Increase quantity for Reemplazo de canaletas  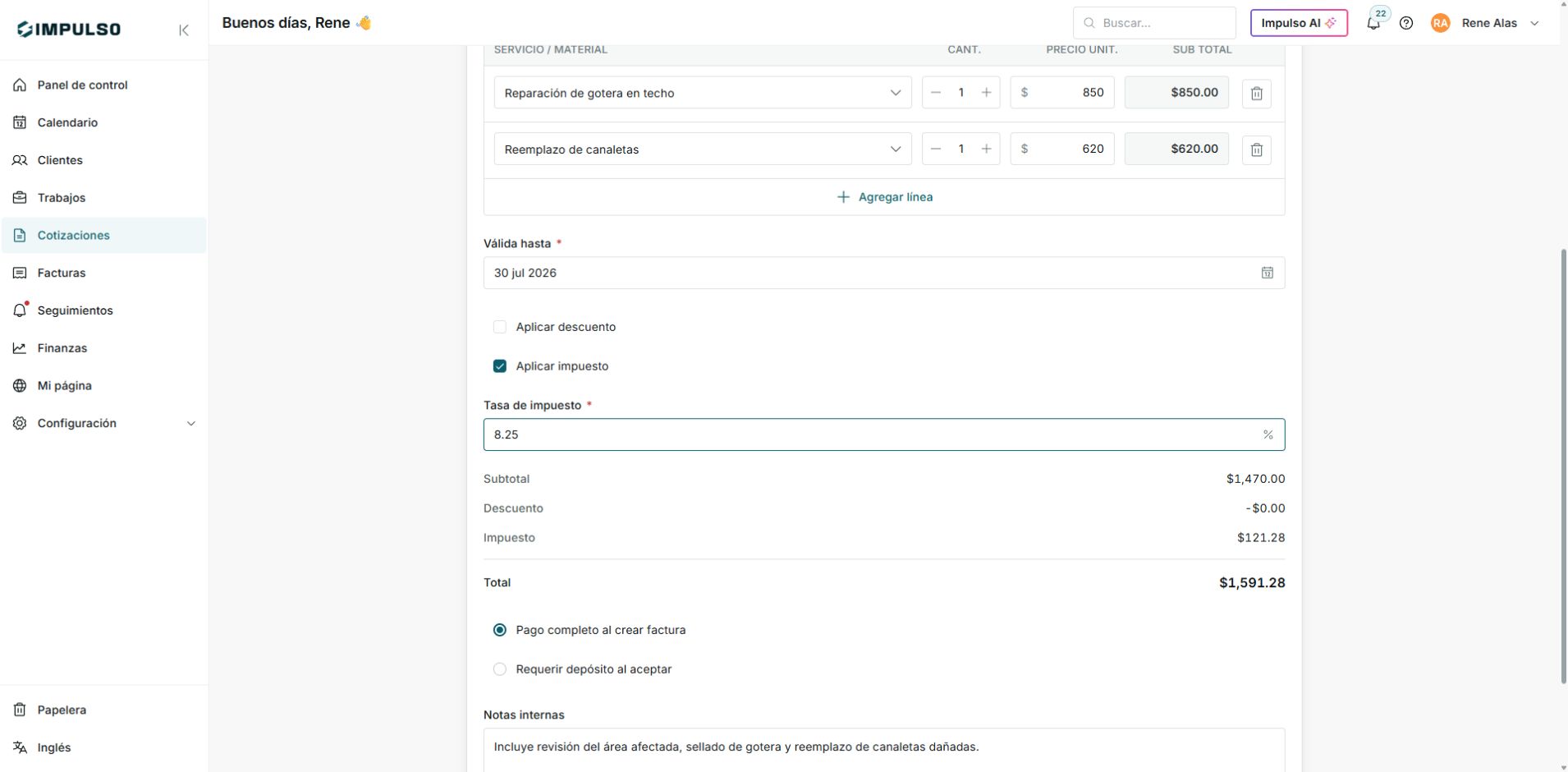[987, 149]
